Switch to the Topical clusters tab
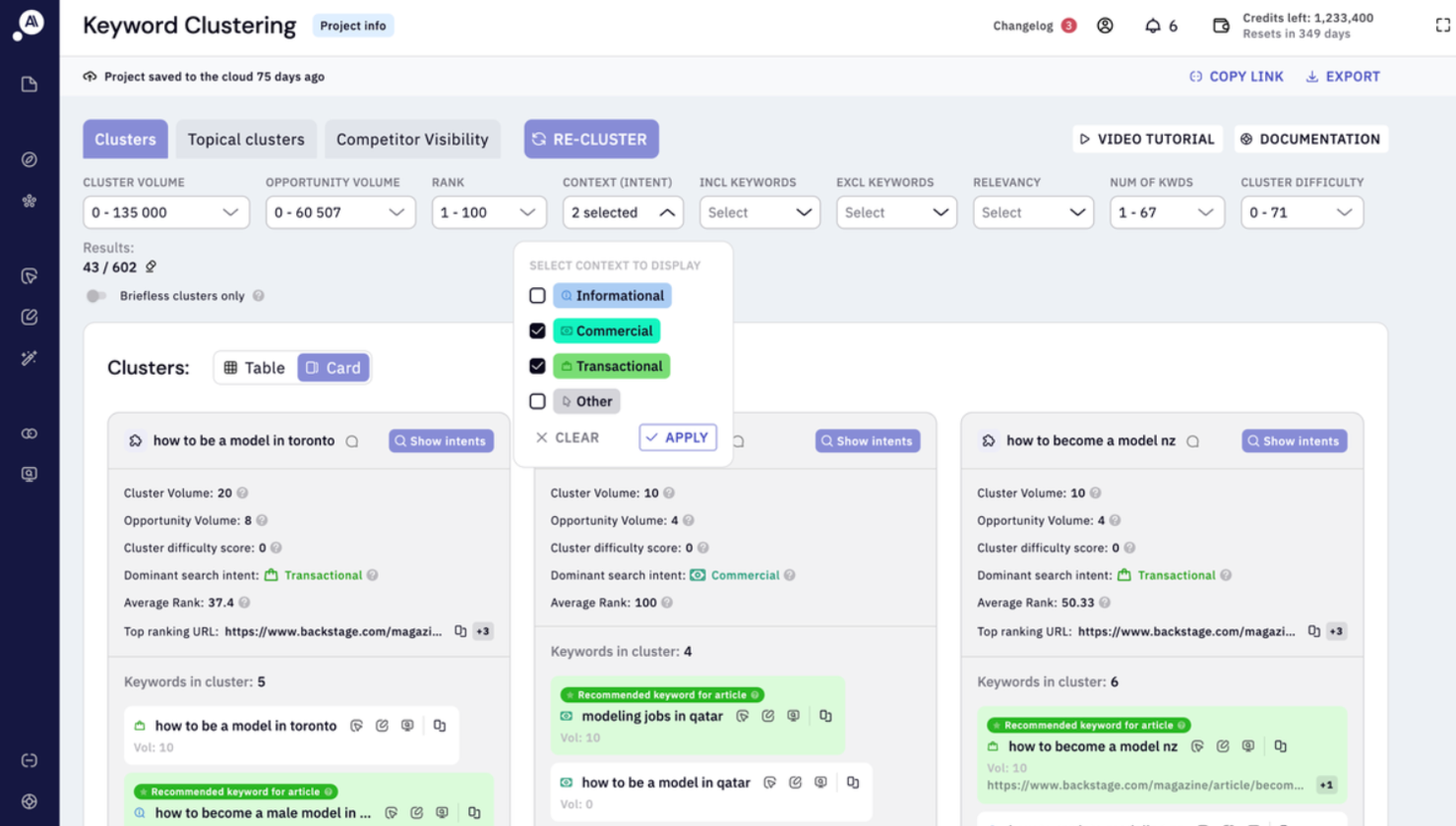1456x826 pixels. coord(245,139)
